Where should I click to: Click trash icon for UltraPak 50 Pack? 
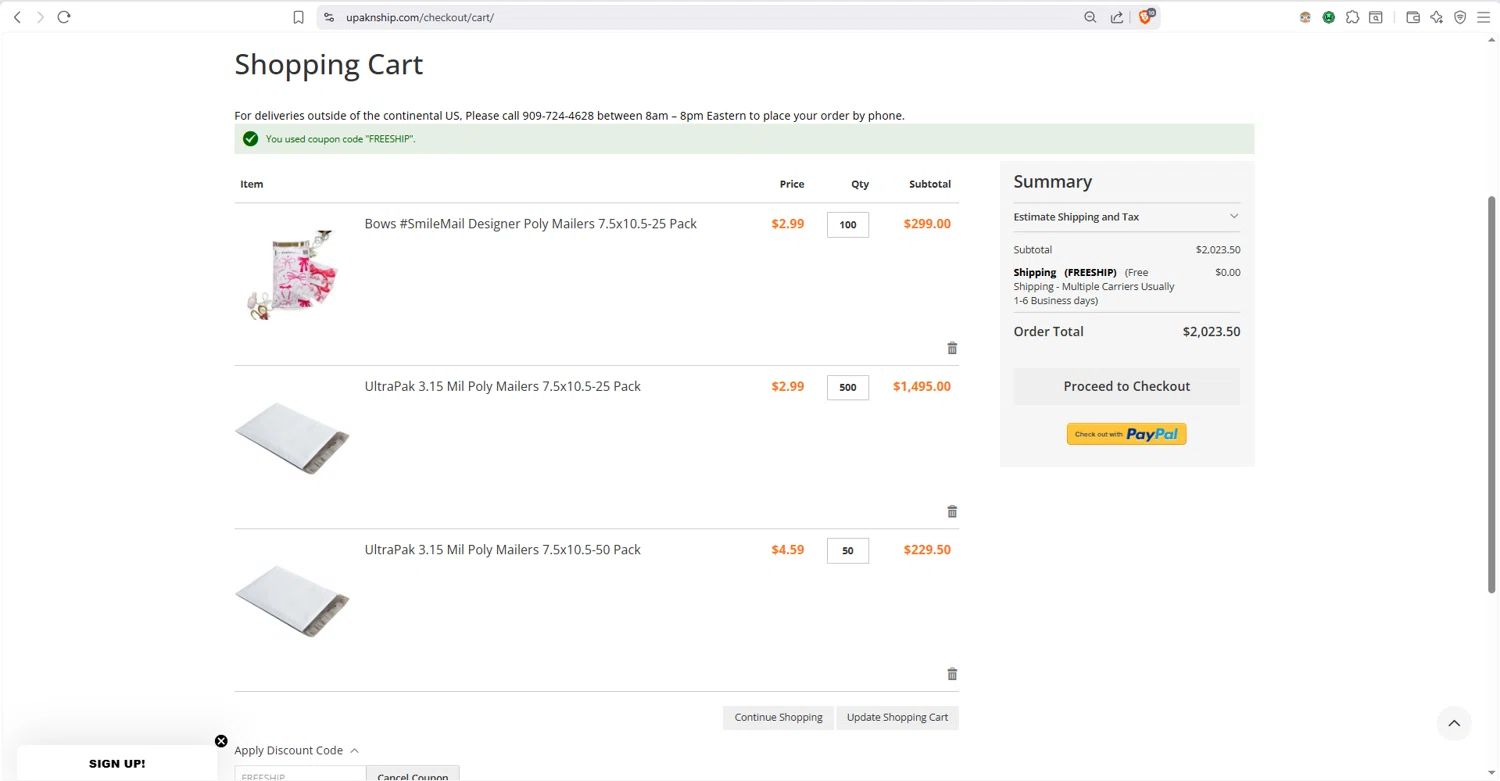tap(952, 674)
